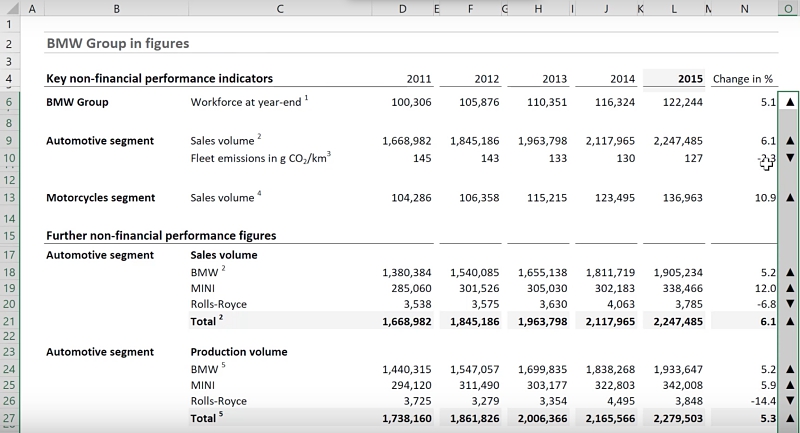
Task: Click the up arrow in production Total row
Action: [790, 418]
